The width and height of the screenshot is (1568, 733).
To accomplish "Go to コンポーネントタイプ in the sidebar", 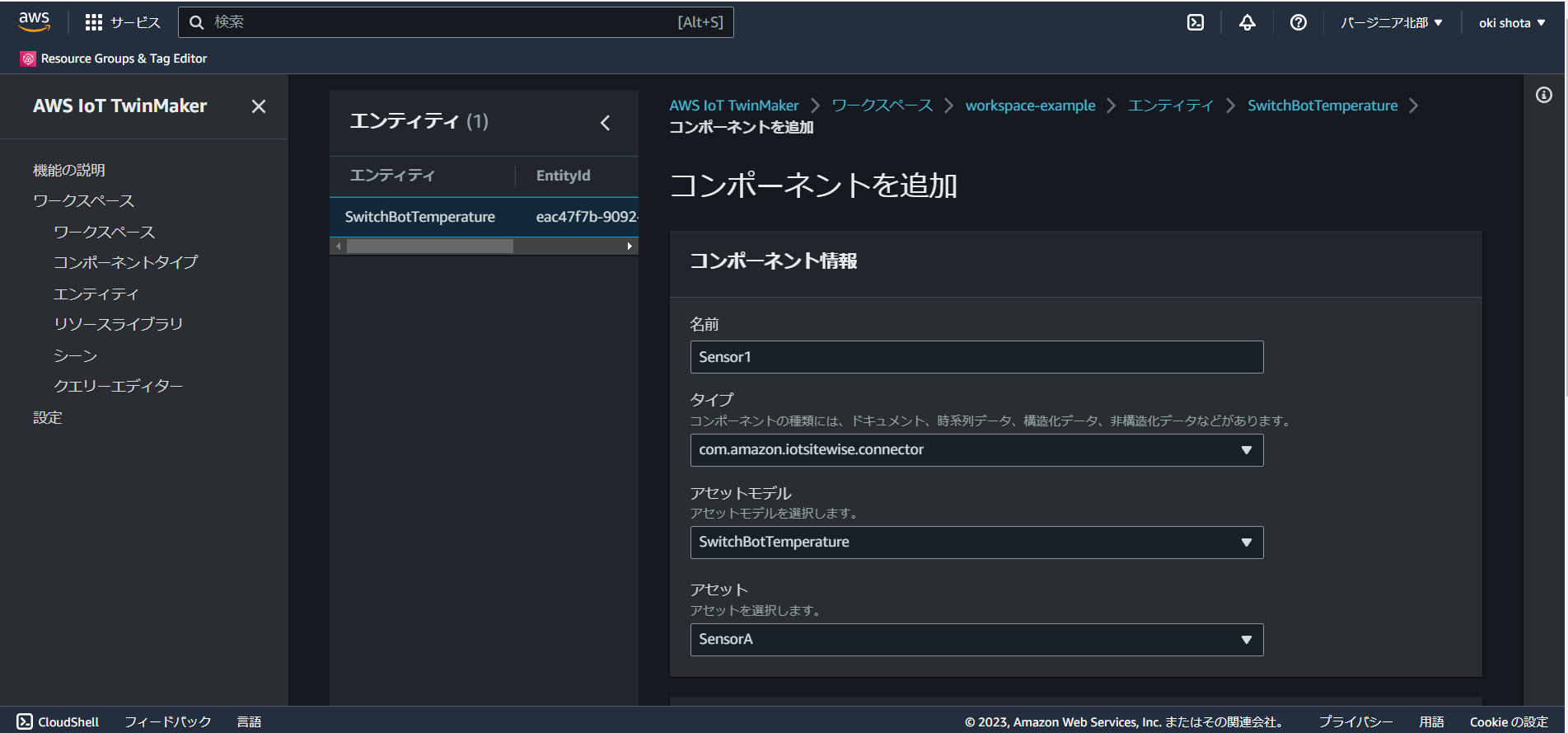I will pyautogui.click(x=126, y=263).
